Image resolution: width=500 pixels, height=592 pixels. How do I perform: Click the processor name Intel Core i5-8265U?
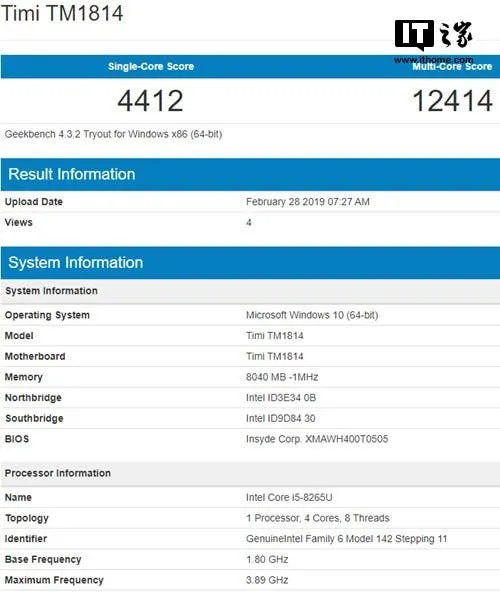(x=289, y=497)
